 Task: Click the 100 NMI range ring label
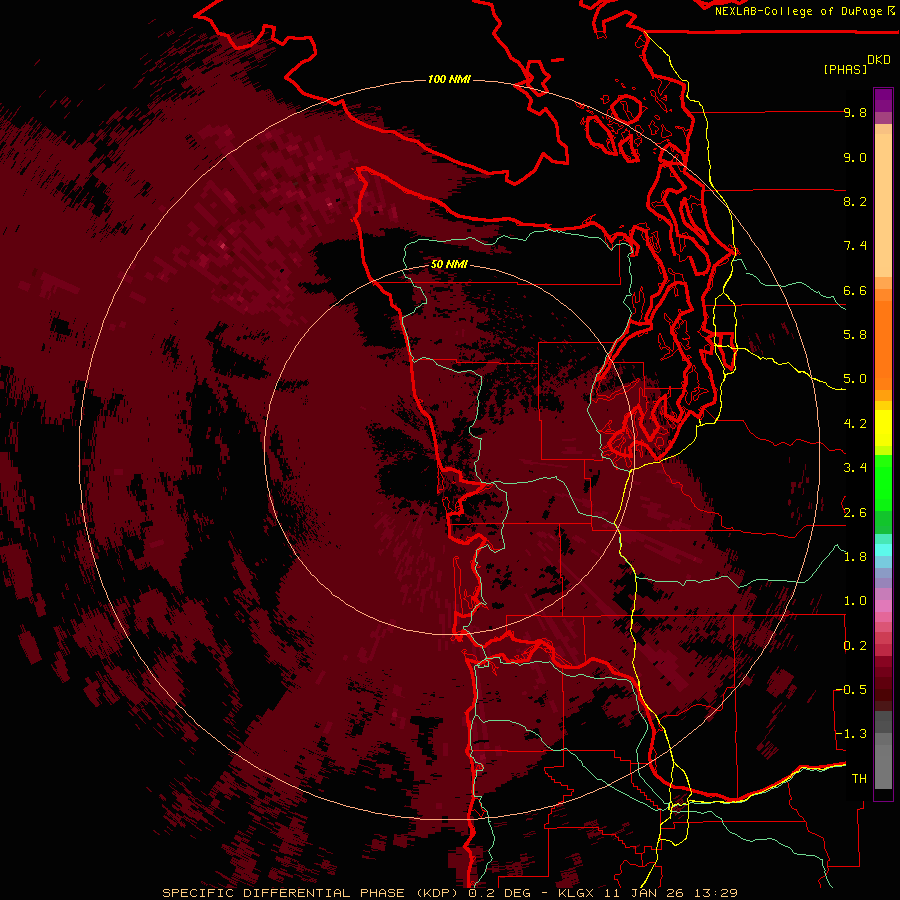[449, 79]
